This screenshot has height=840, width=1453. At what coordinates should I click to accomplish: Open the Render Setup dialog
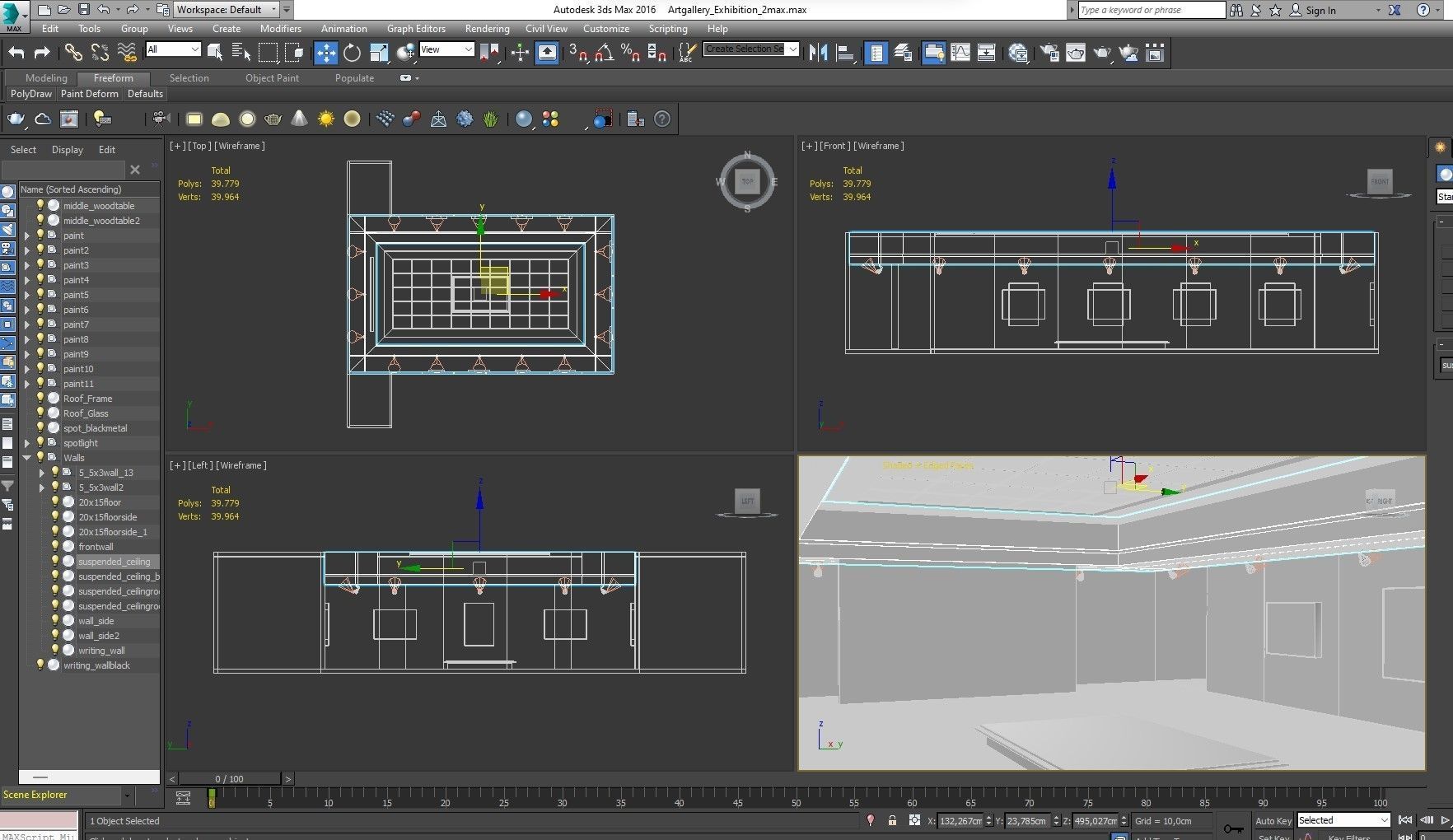[1049, 53]
